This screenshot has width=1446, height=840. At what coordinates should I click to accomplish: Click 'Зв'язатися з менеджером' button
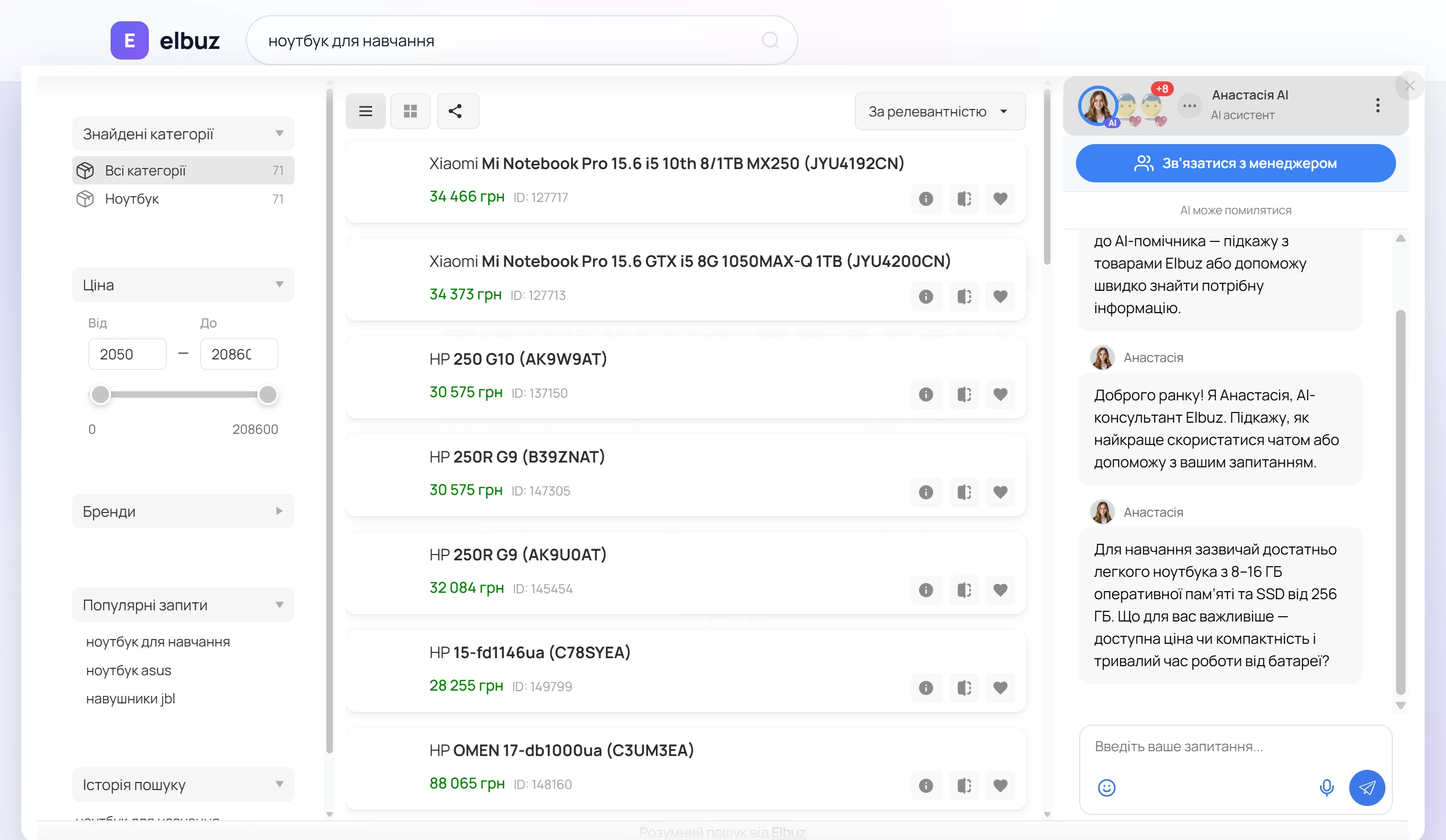click(1236, 164)
